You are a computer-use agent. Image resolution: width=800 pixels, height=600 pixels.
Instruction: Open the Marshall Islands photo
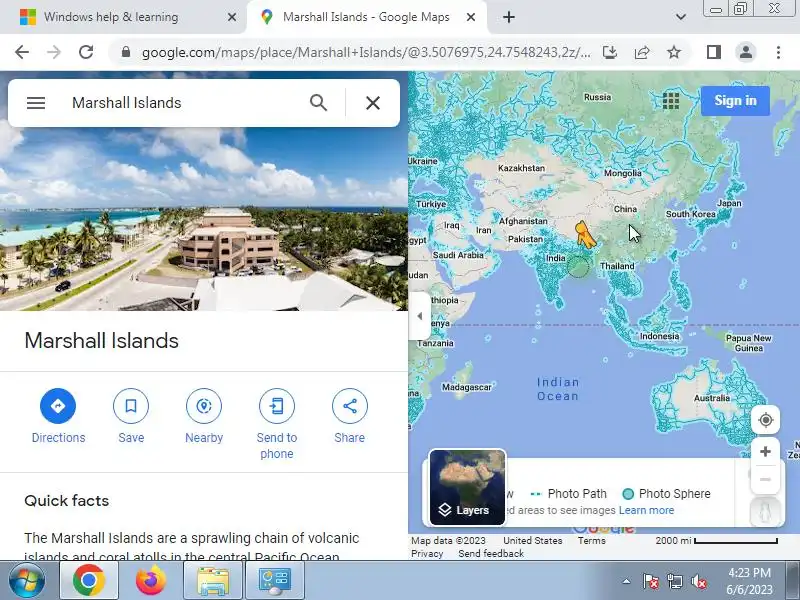click(x=204, y=219)
